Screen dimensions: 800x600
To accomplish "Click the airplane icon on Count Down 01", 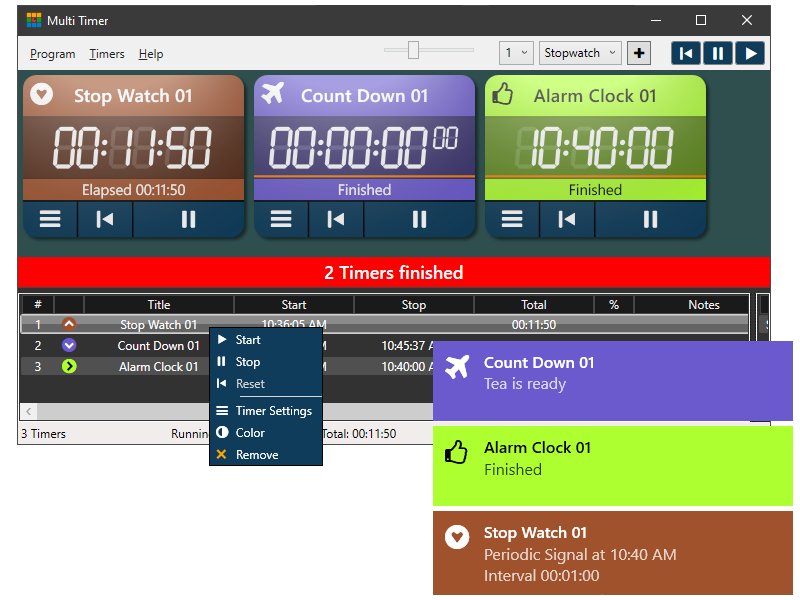I will tap(272, 93).
